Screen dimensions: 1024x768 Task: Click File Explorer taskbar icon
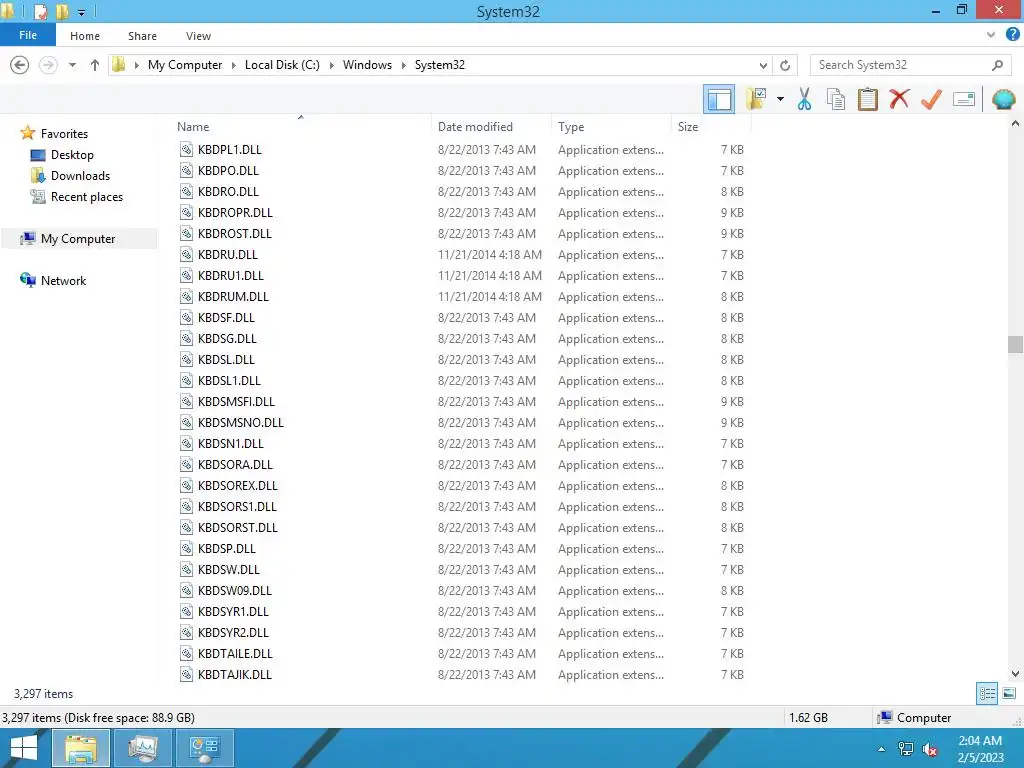80,748
